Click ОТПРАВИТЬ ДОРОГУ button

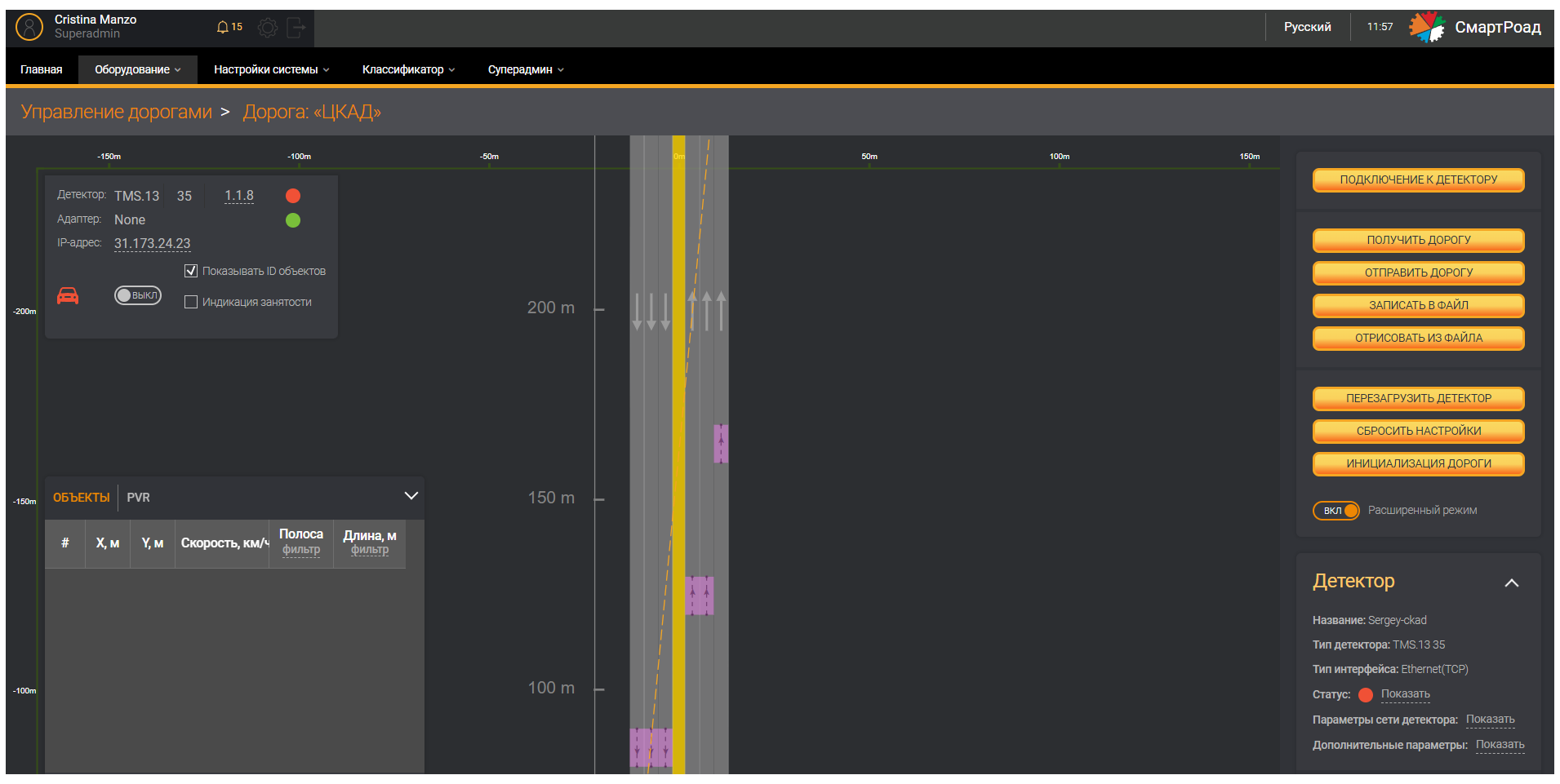click(1419, 272)
